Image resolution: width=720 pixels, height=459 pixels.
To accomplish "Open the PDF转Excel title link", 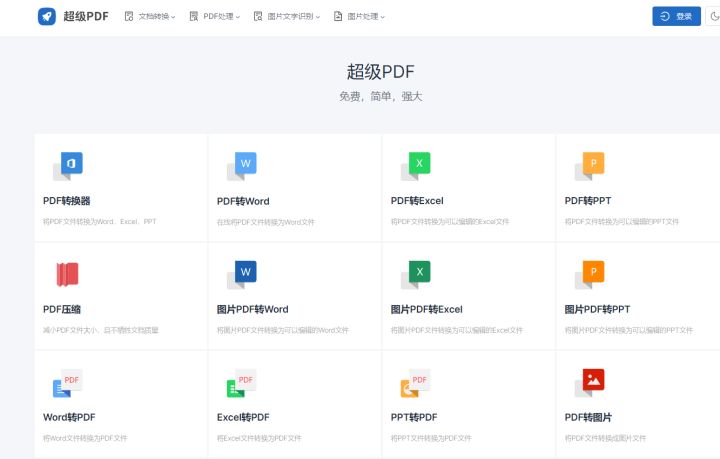I will coord(417,201).
